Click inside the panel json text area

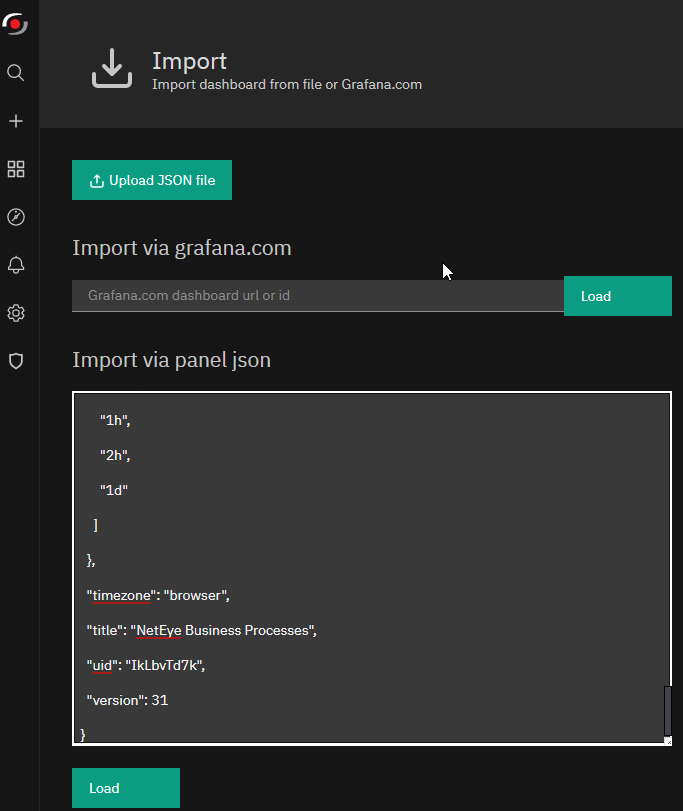click(x=369, y=568)
